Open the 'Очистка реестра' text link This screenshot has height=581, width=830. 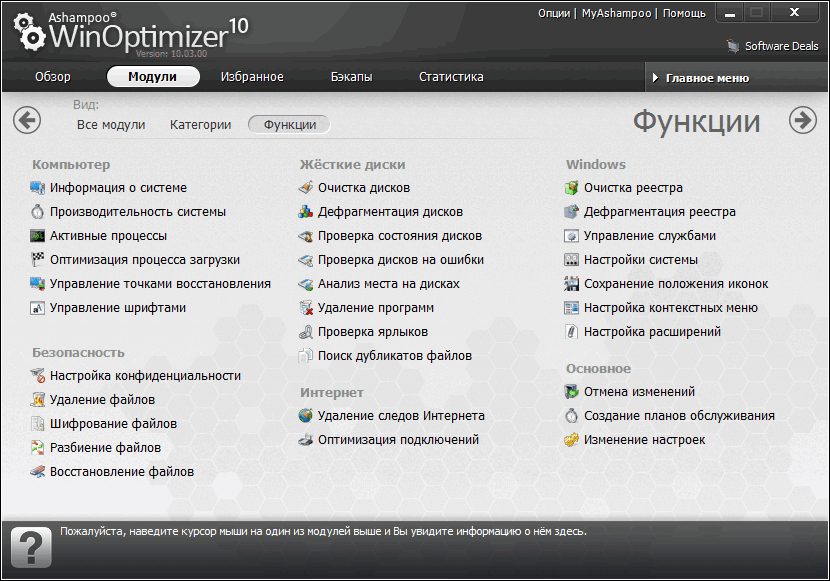point(633,188)
